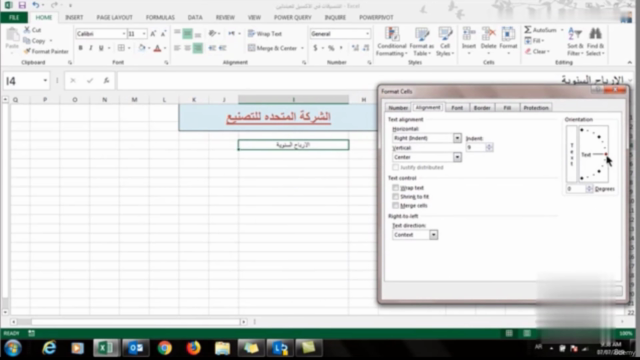Open the PAGE LAYOUT ribbon tab
Screen dimensions: 640x360
114,18
